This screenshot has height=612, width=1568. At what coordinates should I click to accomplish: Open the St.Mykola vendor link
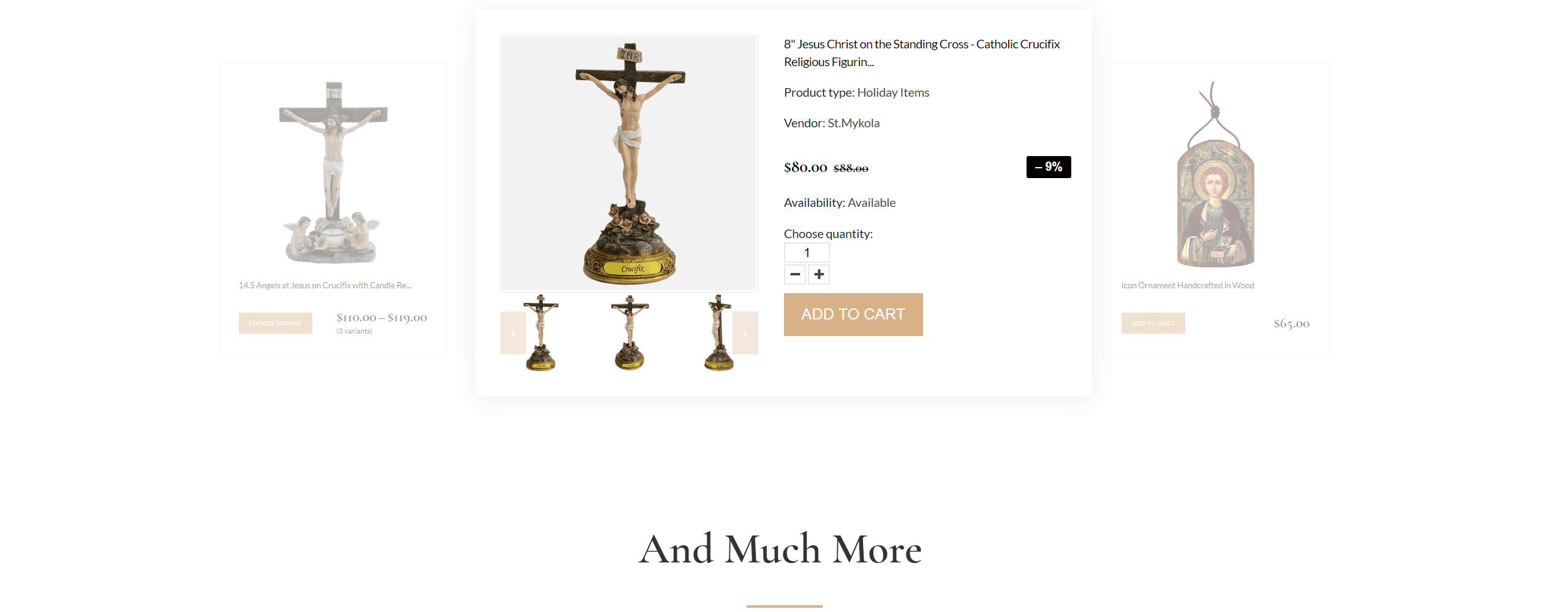(853, 123)
